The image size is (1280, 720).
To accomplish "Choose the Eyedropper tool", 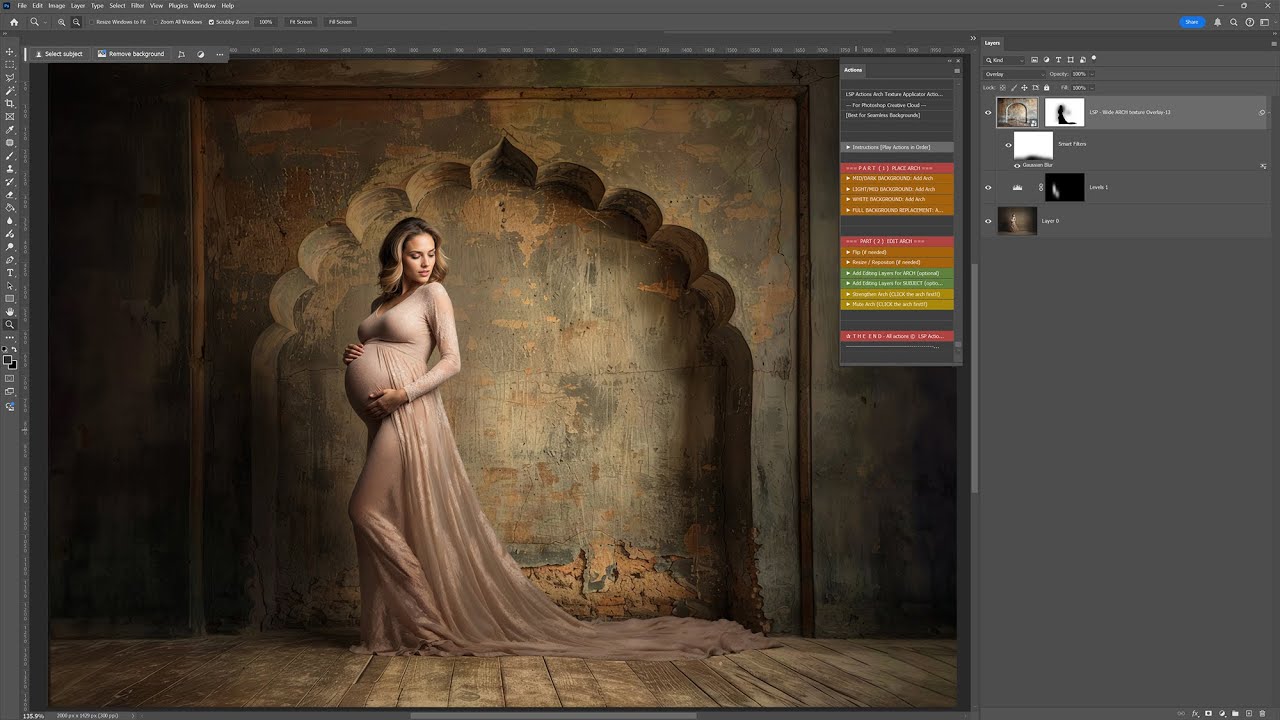I will coord(10,130).
